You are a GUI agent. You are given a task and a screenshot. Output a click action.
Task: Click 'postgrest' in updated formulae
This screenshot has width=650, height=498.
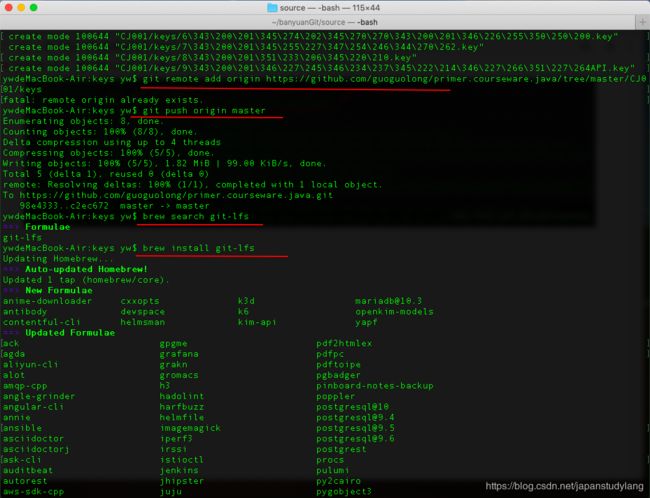coord(341,449)
